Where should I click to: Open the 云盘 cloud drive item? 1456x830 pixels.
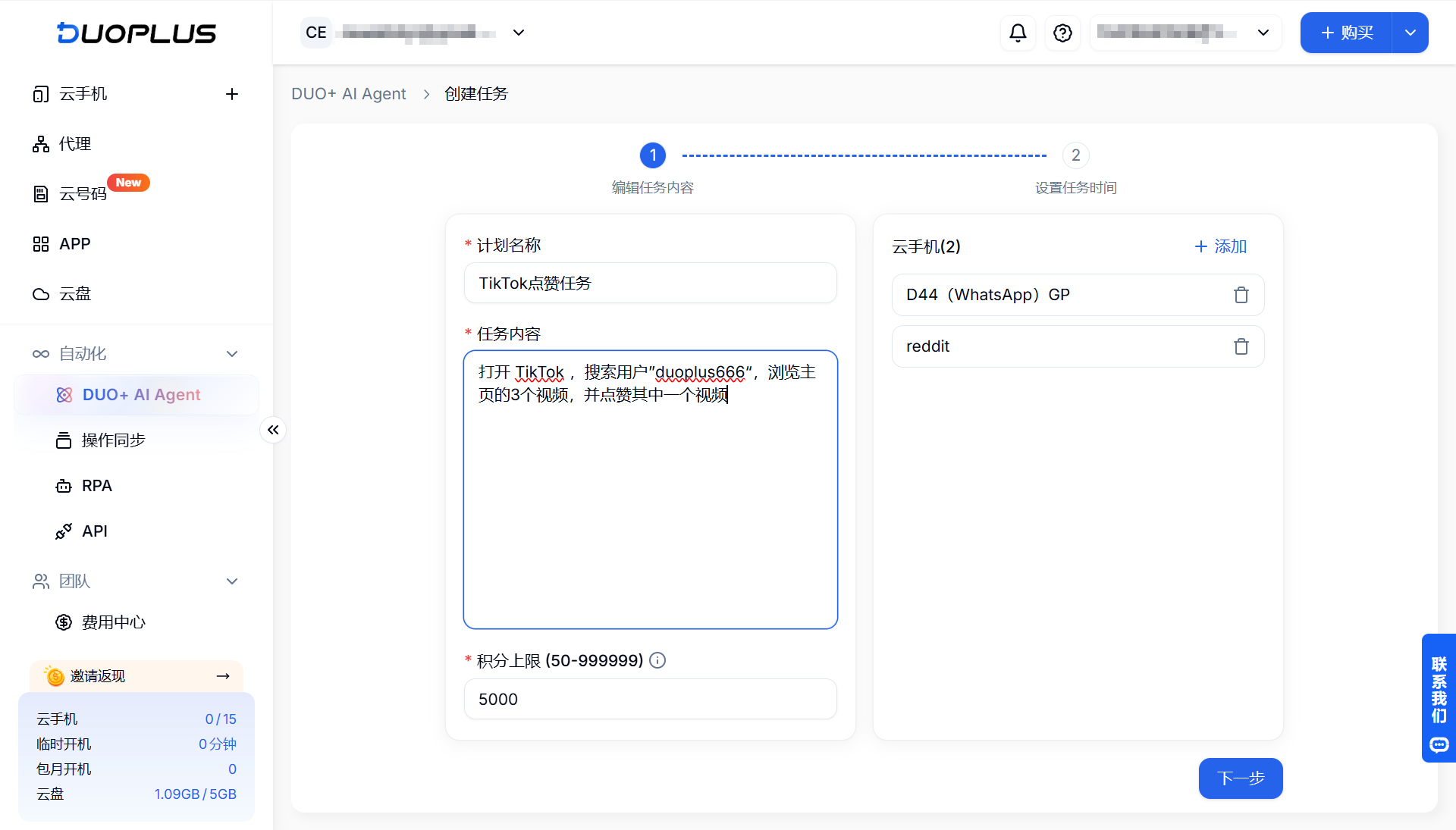pyautogui.click(x=75, y=294)
